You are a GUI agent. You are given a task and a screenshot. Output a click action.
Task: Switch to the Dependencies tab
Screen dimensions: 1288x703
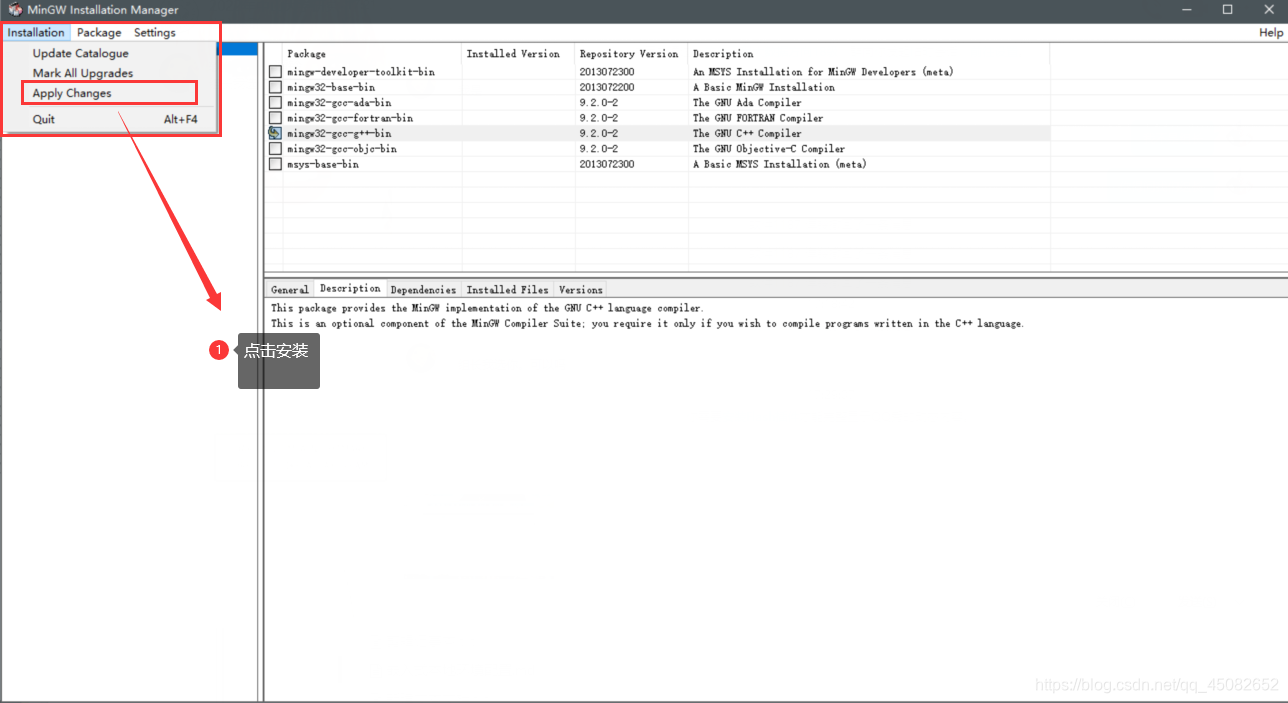[423, 290]
